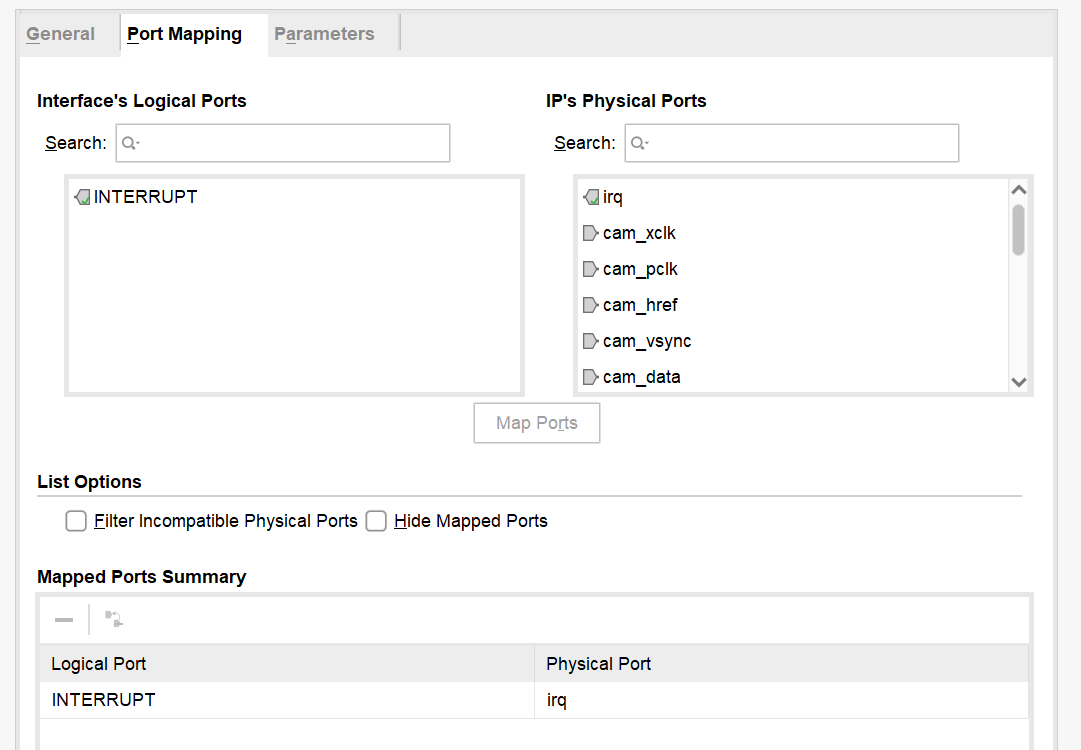Open the logical ports search options dropdown
1081x750 pixels.
131,143
